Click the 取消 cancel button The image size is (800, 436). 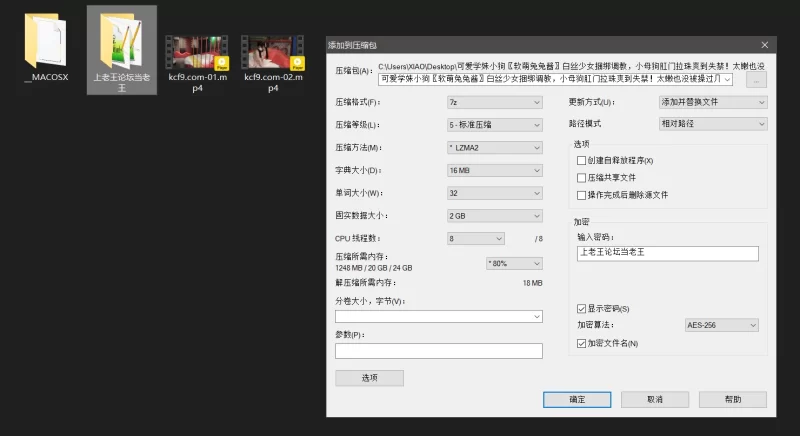655,400
